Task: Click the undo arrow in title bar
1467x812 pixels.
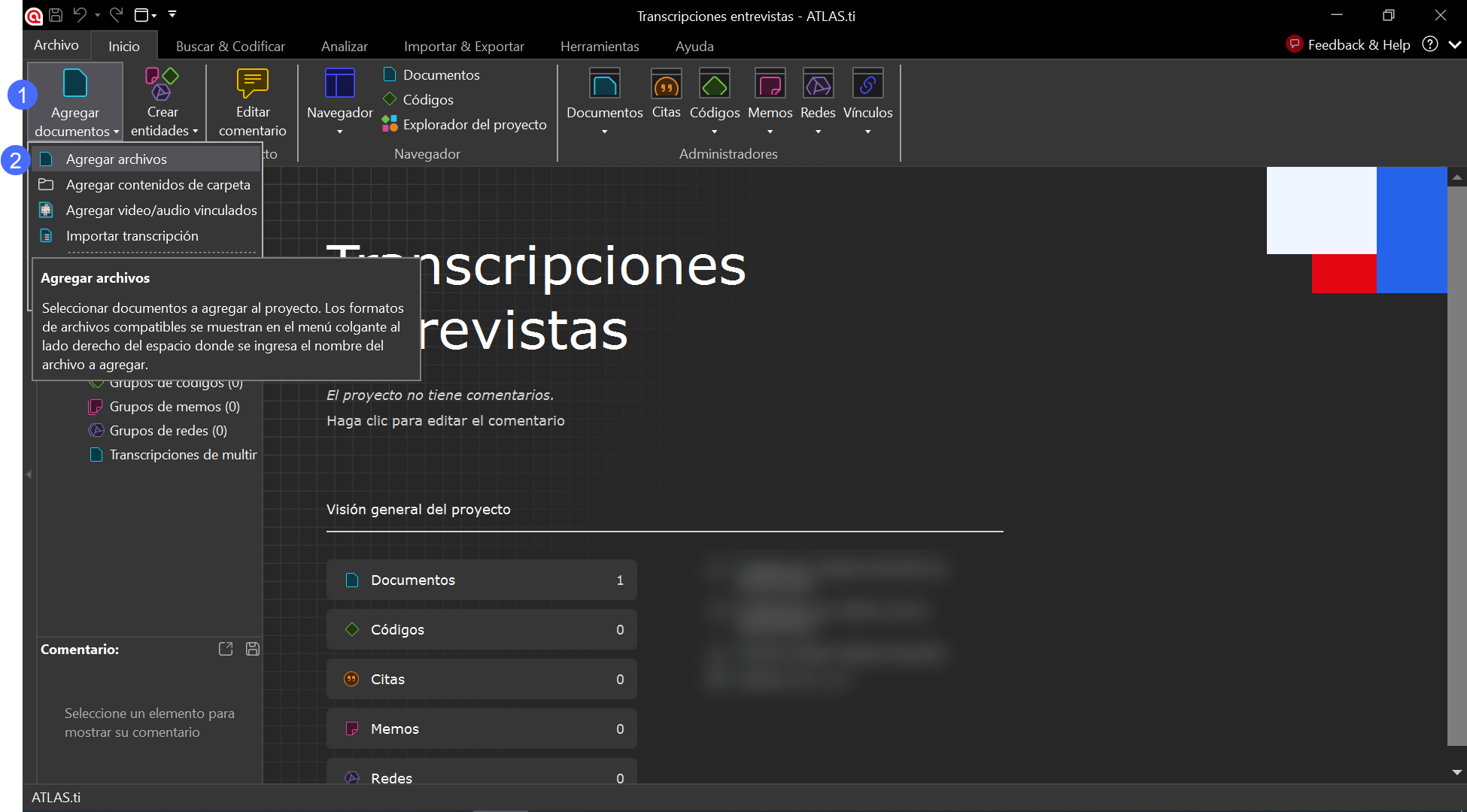Action: point(80,15)
